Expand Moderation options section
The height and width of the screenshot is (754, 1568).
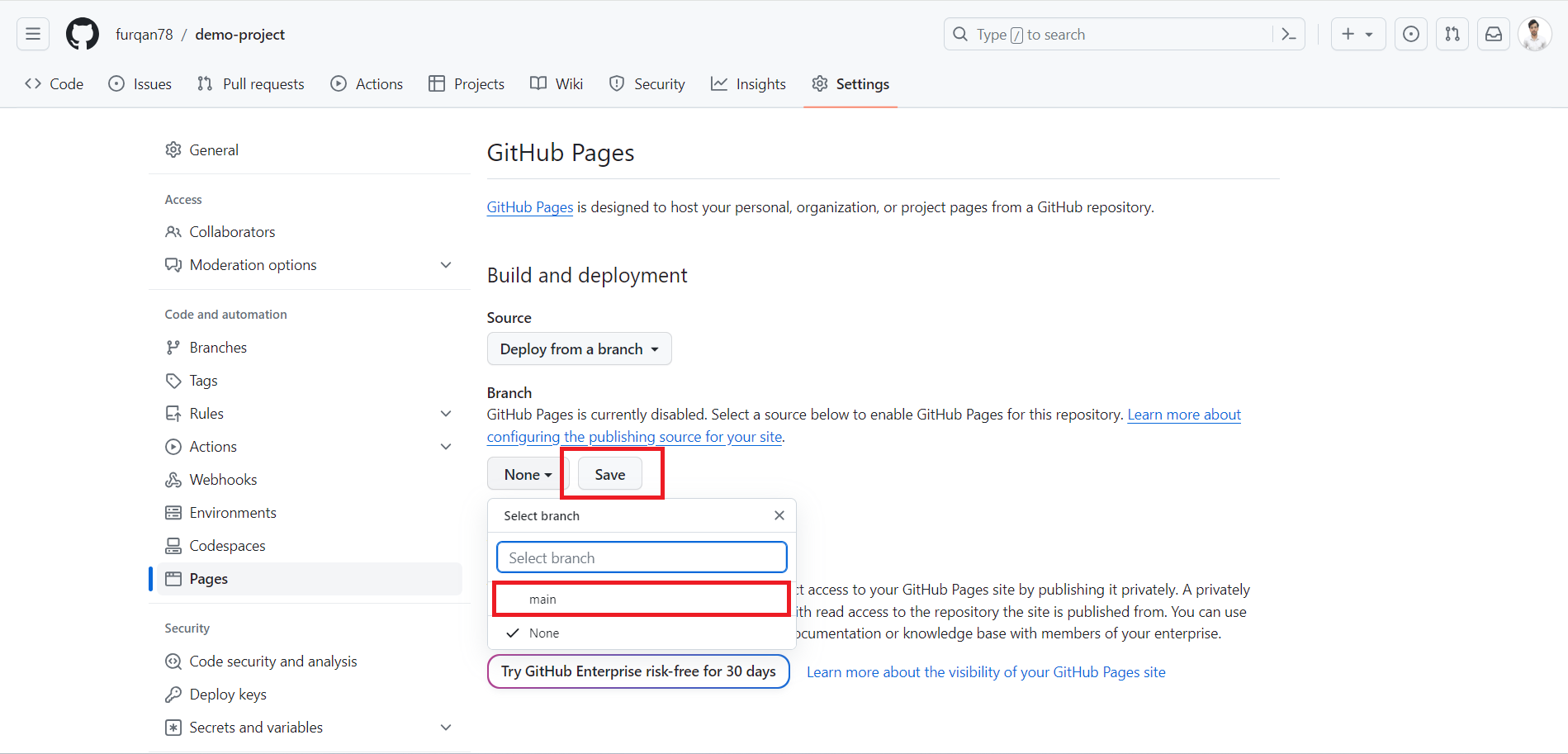[310, 265]
